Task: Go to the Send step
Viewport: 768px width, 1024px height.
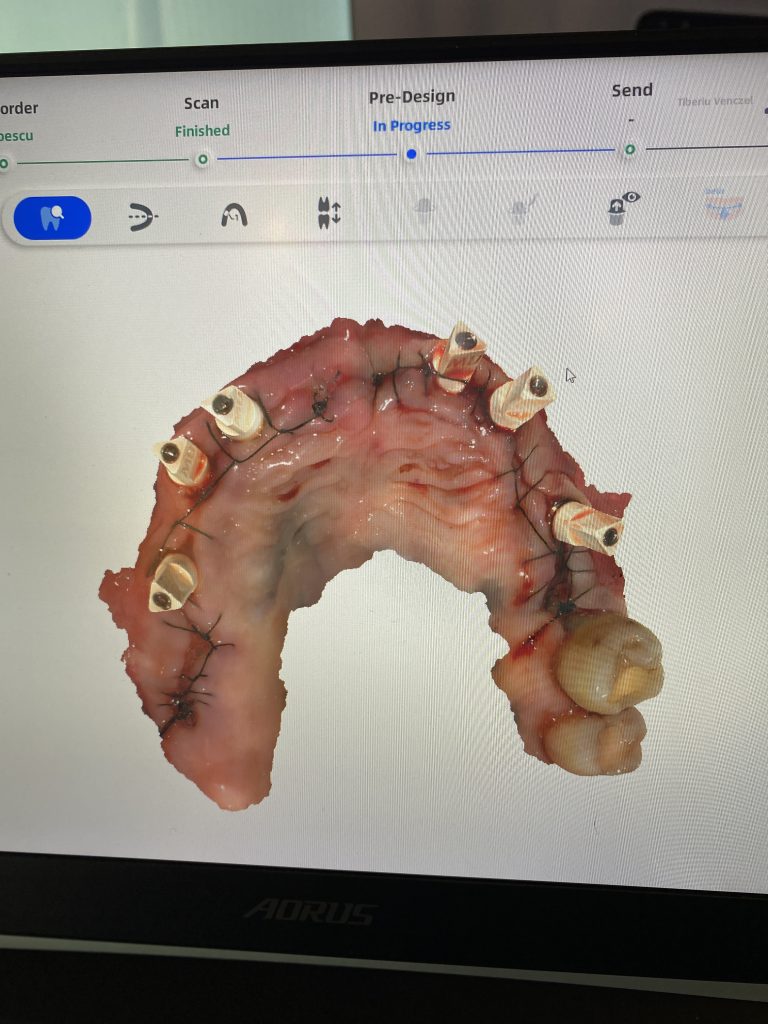Action: coord(632,90)
